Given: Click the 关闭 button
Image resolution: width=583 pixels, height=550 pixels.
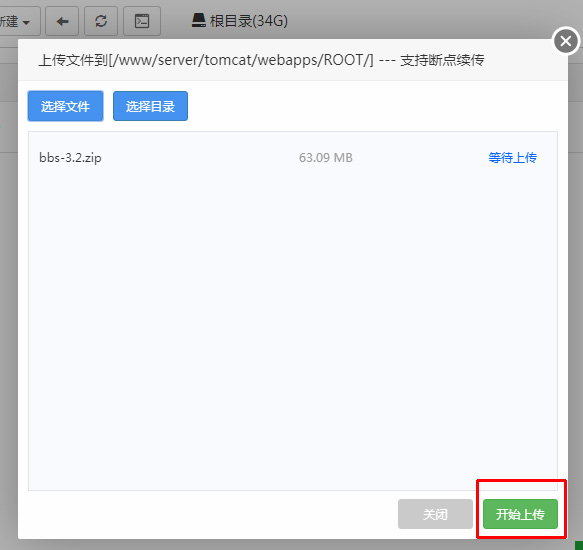Looking at the screenshot, I should pyautogui.click(x=435, y=514).
